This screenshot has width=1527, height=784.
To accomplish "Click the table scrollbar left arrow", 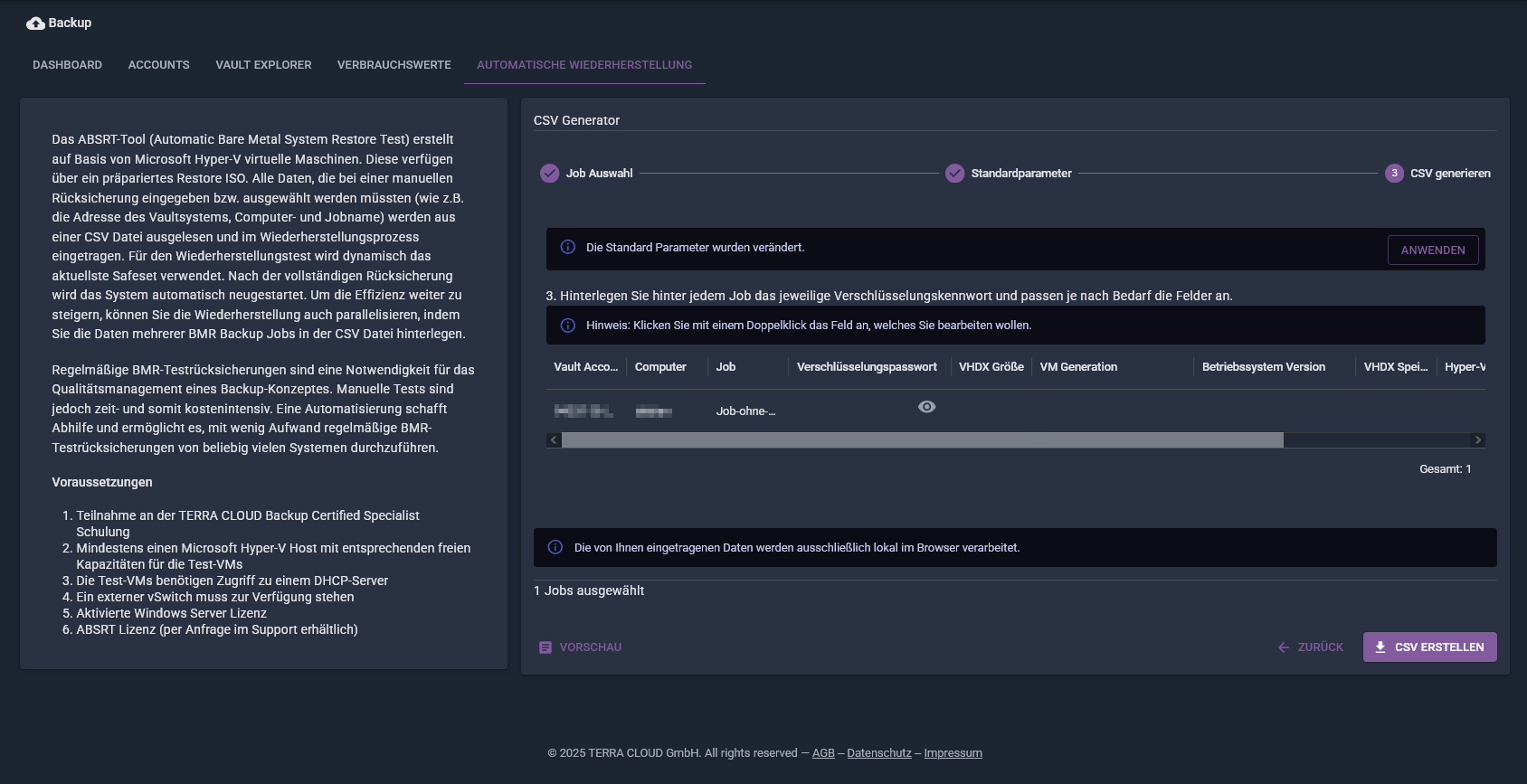I will click(554, 440).
